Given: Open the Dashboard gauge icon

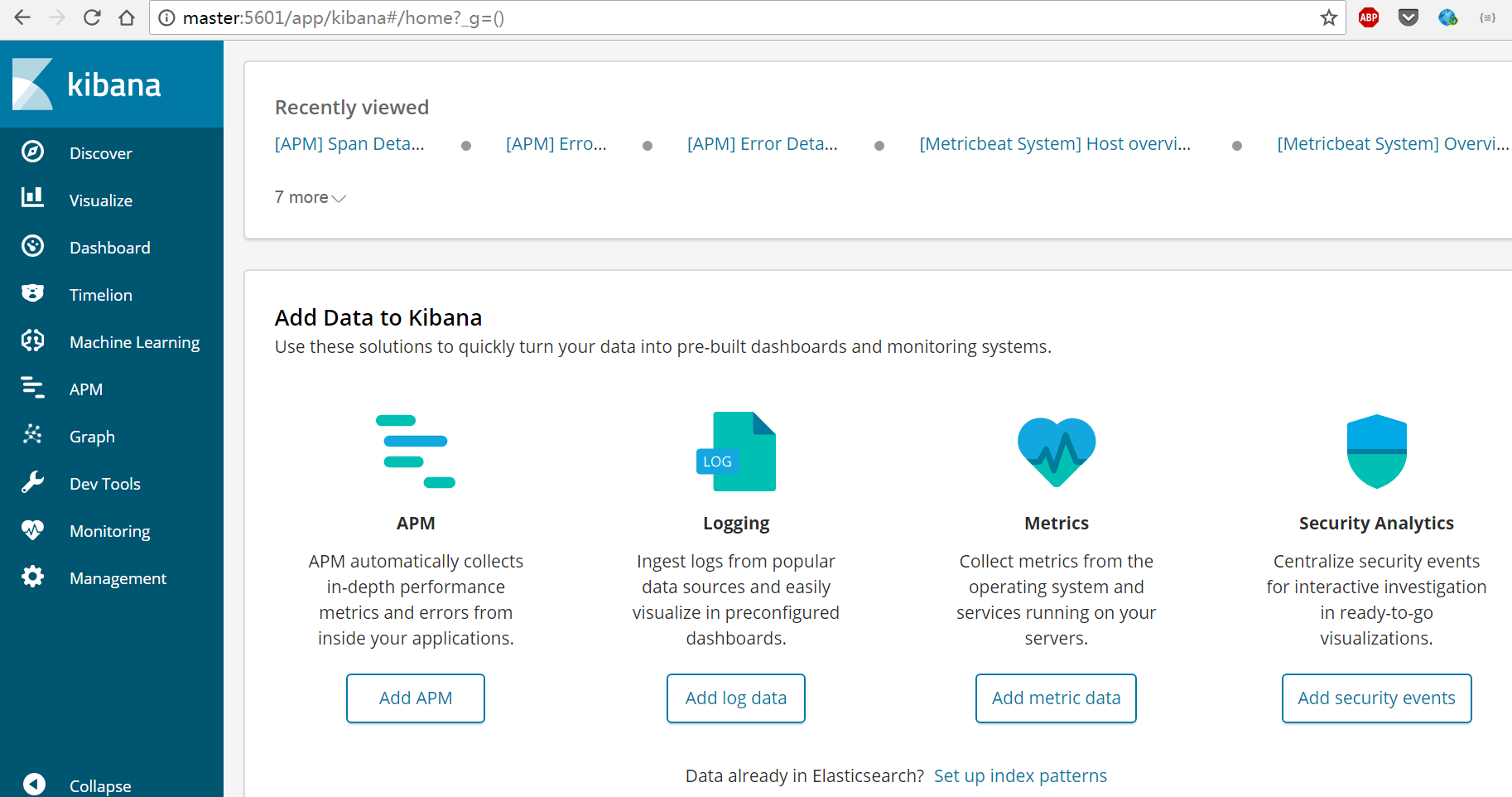Looking at the screenshot, I should coord(33,246).
